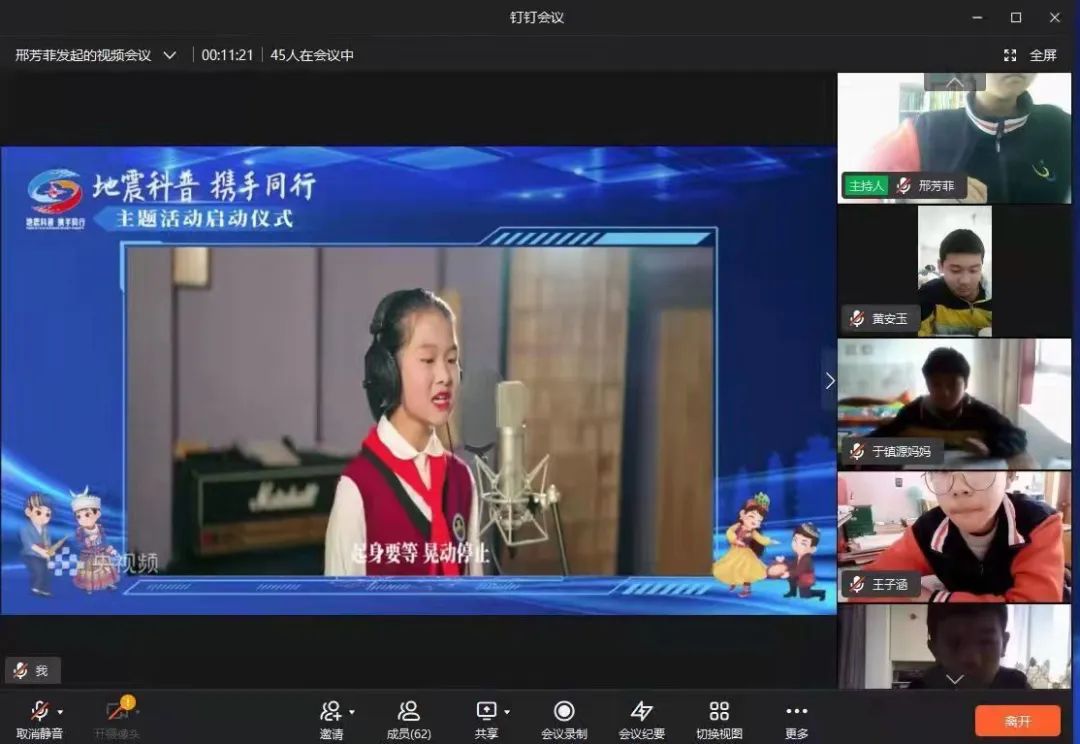Expand meeting title dropdown 邢芳菲发起的视频会议

click(169, 55)
